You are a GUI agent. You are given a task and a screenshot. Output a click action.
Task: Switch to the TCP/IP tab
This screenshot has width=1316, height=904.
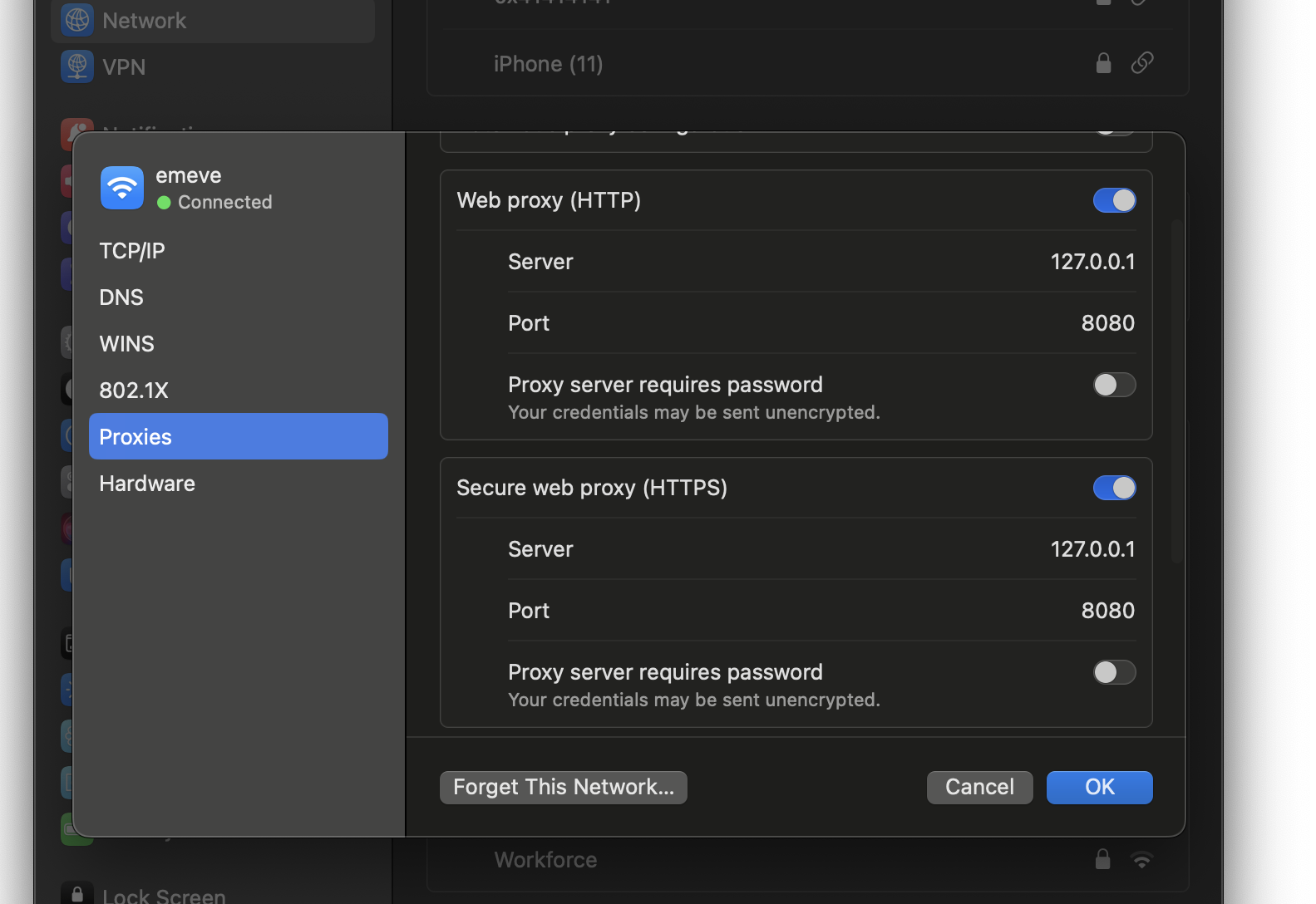coord(132,251)
